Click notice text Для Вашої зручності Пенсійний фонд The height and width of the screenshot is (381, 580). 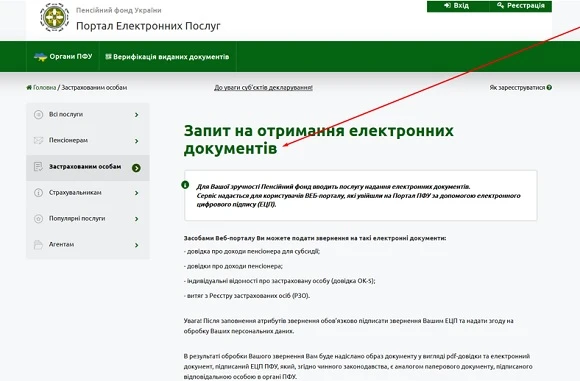(x=358, y=196)
